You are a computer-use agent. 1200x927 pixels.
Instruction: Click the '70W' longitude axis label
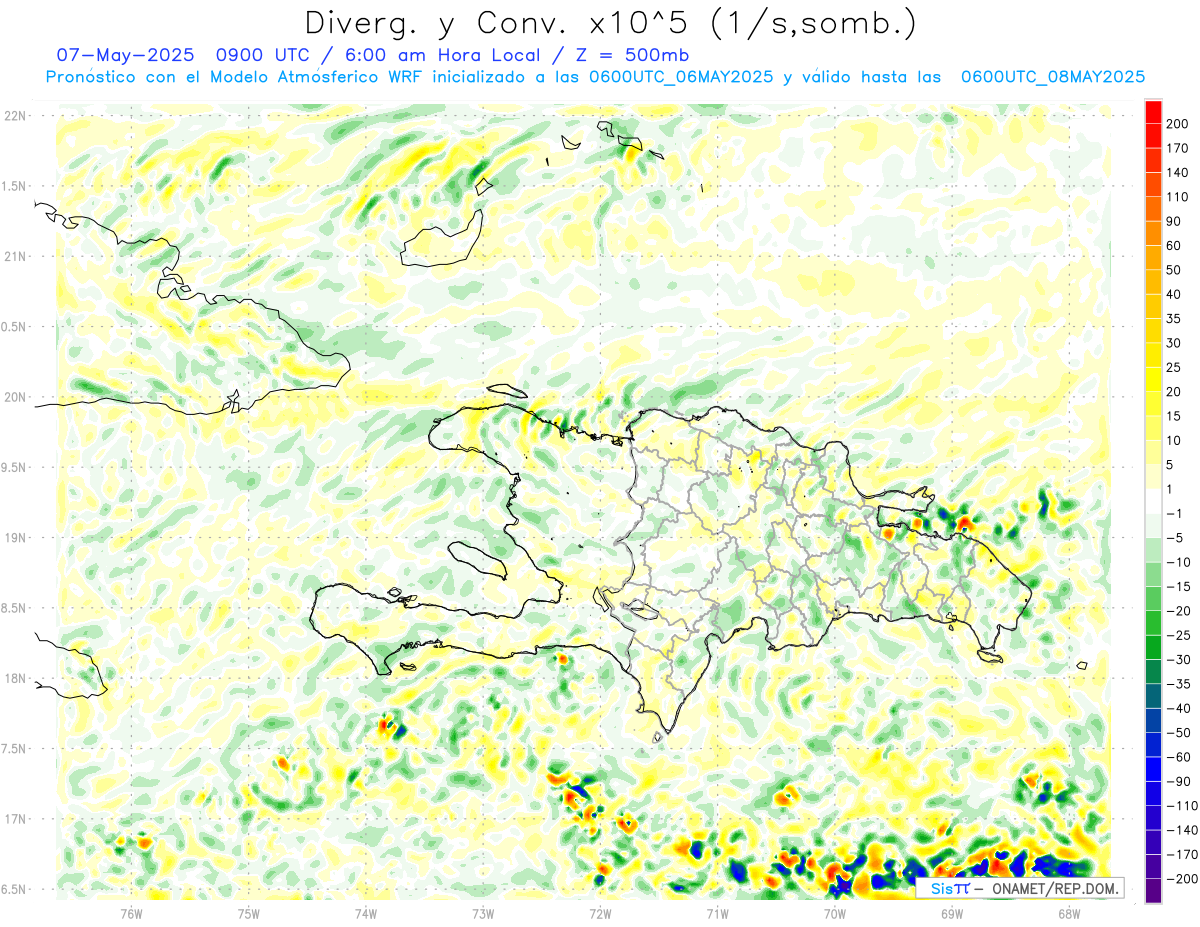834,912
